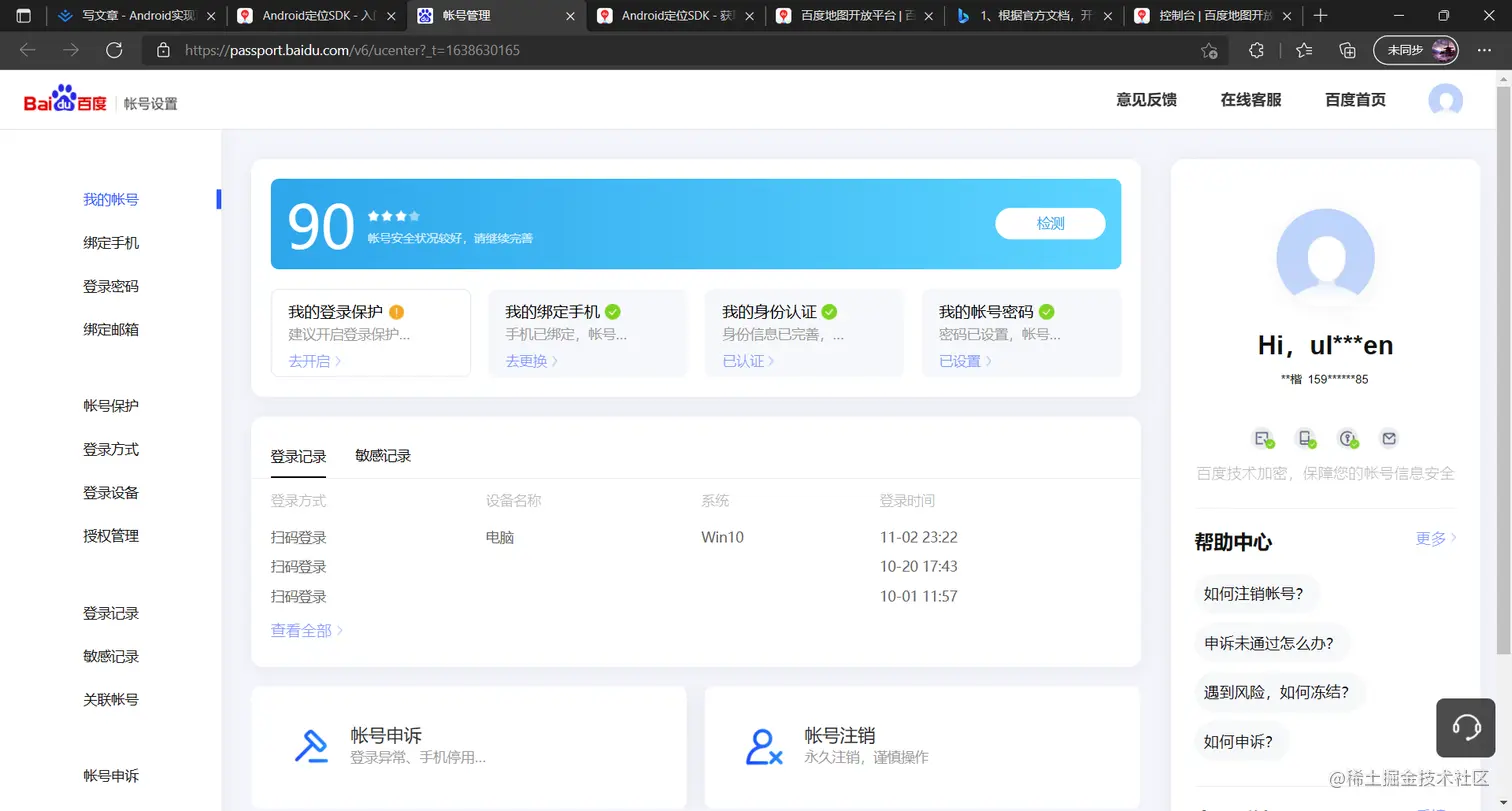Go back to the previous page
This screenshot has height=811, width=1512.
click(28, 50)
